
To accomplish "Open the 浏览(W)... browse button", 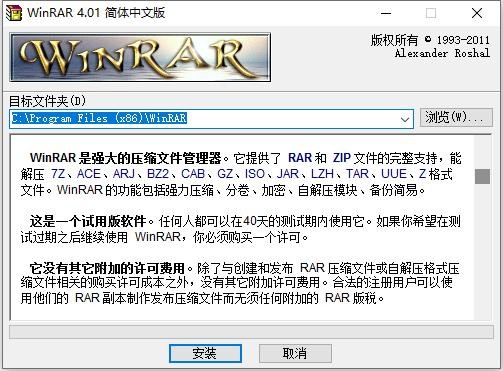I will click(x=456, y=117).
